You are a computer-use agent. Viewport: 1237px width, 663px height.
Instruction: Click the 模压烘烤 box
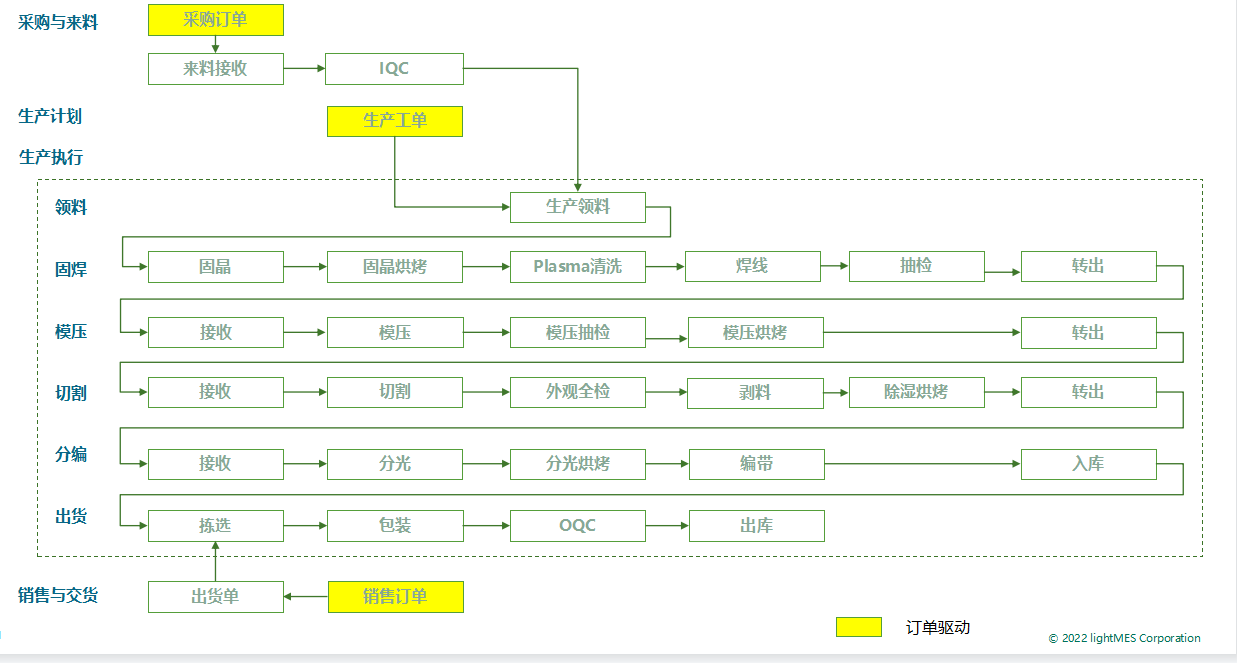[x=755, y=332]
